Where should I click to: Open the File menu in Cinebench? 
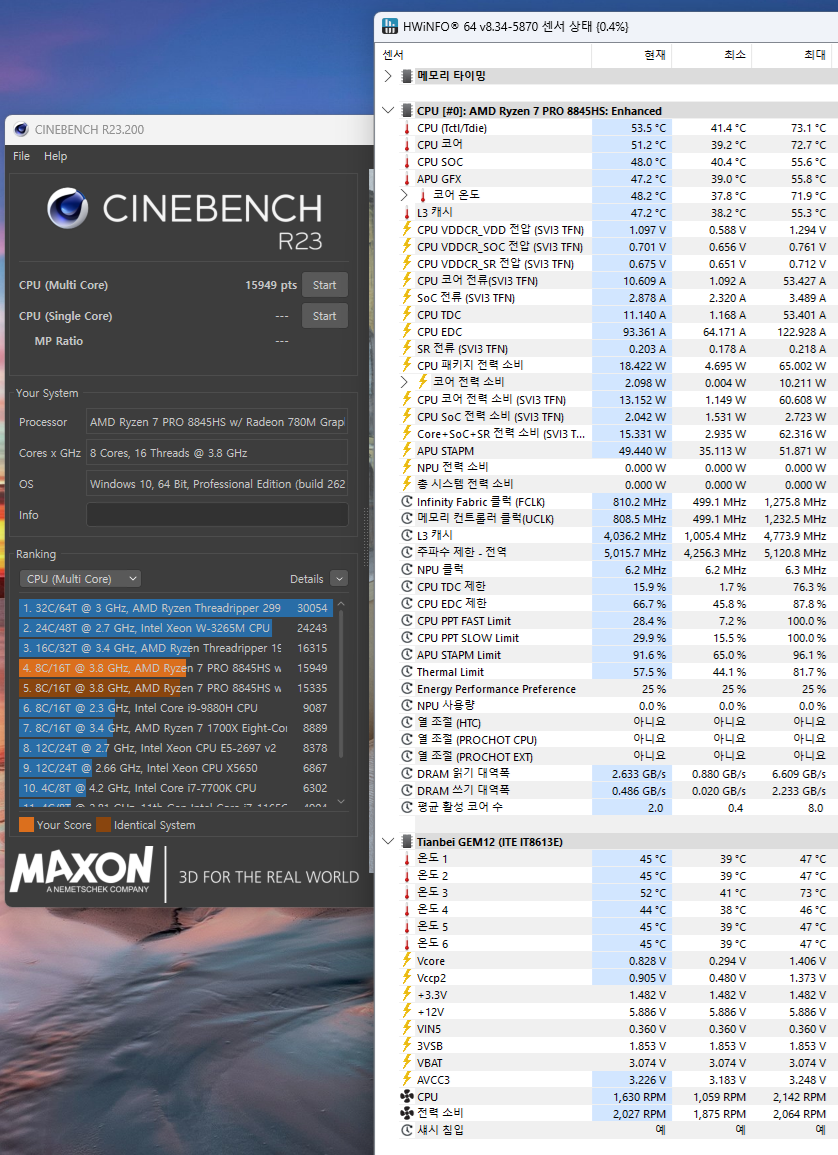pyautogui.click(x=21, y=156)
